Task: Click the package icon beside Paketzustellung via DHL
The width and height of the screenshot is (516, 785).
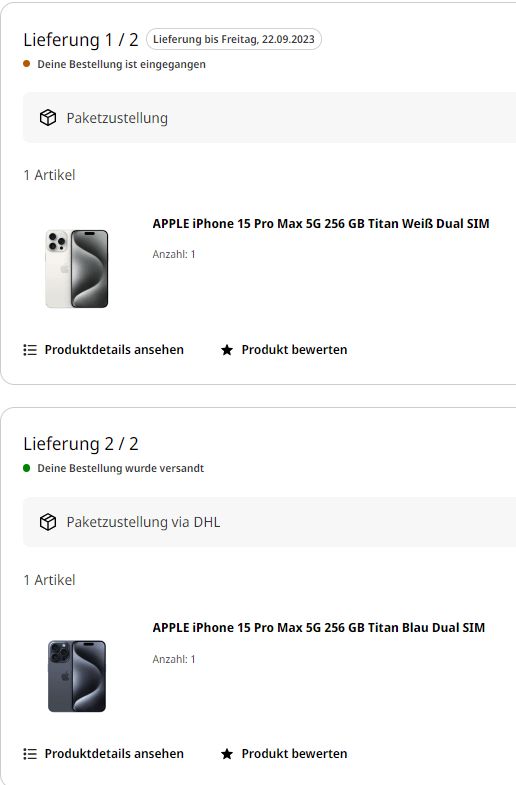Action: tap(48, 522)
